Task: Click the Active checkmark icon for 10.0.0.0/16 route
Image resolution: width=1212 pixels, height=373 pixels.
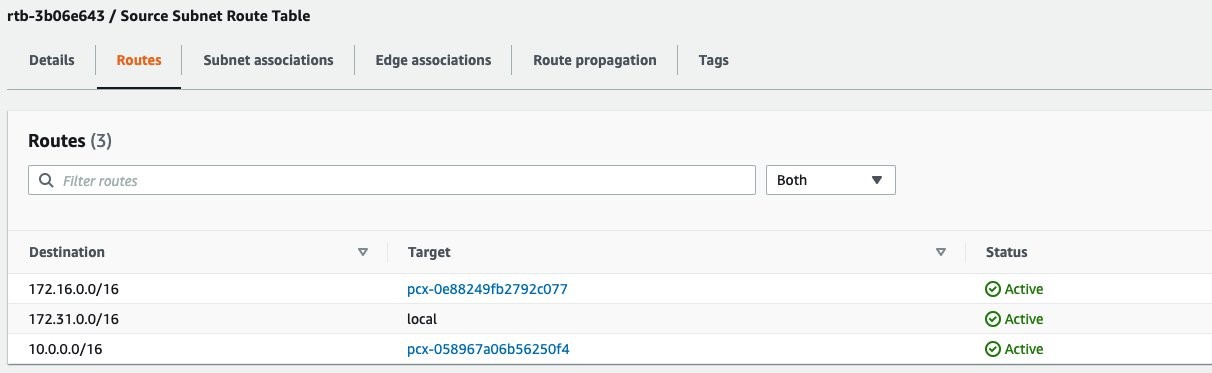Action: point(993,349)
